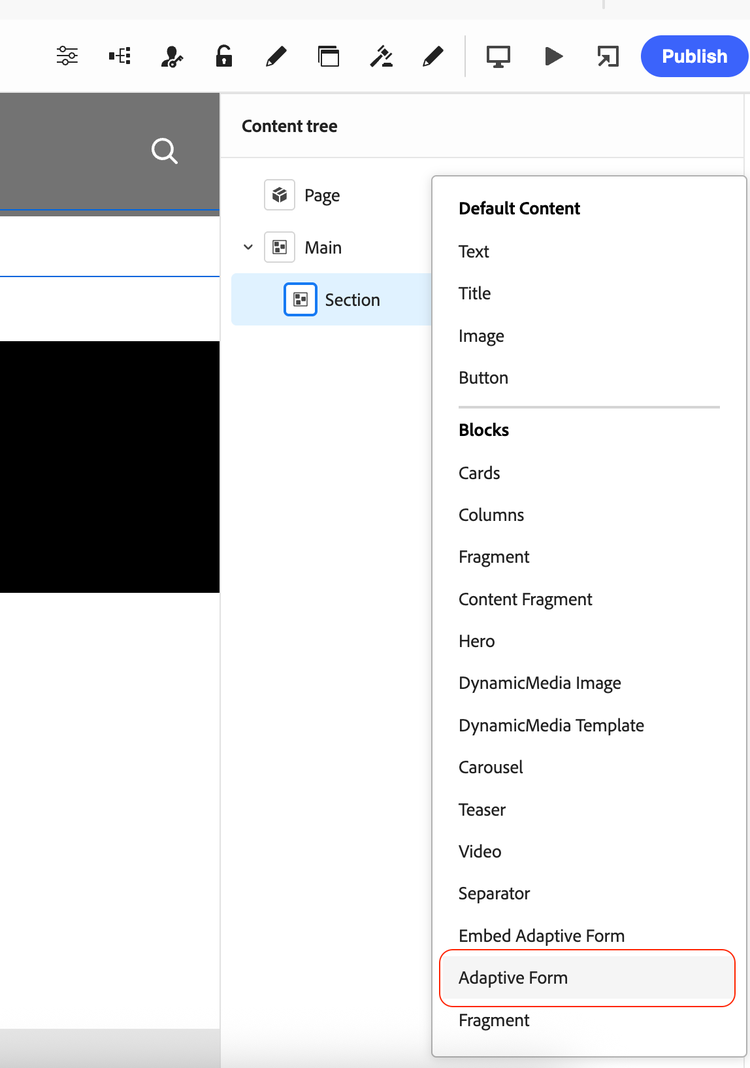Collapse the Main tree node chevron
Viewport: 750px width, 1068px height.
248,247
